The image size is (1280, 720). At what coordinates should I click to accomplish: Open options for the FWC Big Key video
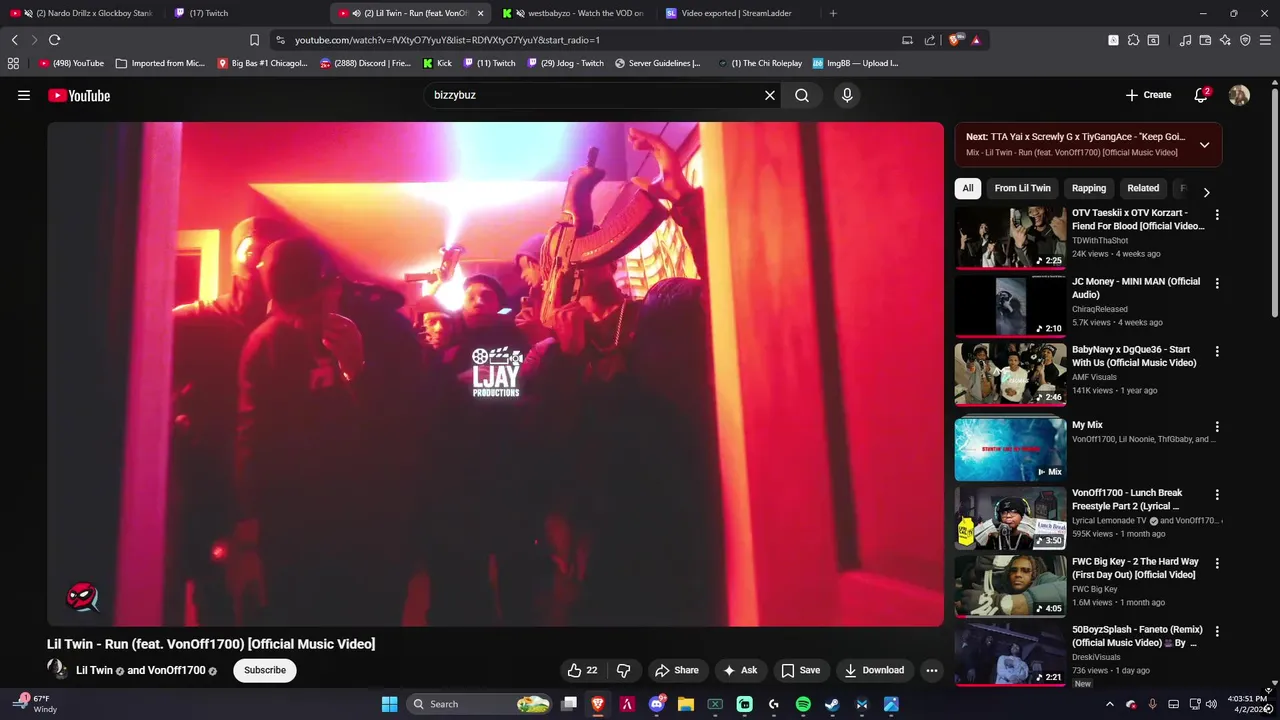tap(1217, 563)
